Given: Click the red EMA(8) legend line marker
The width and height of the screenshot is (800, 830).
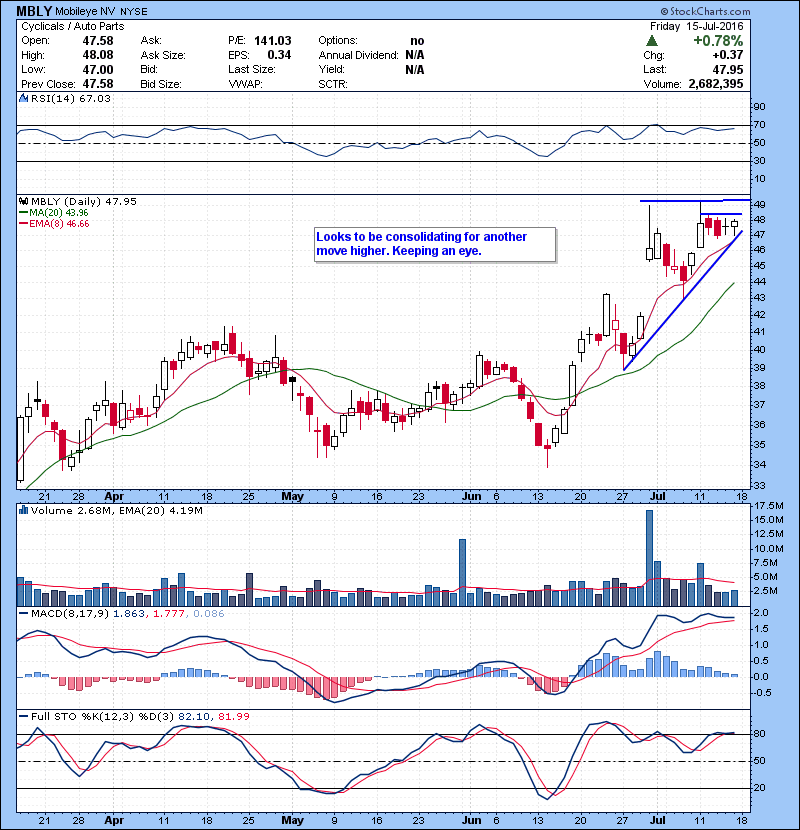Looking at the screenshot, I should 23,224.
